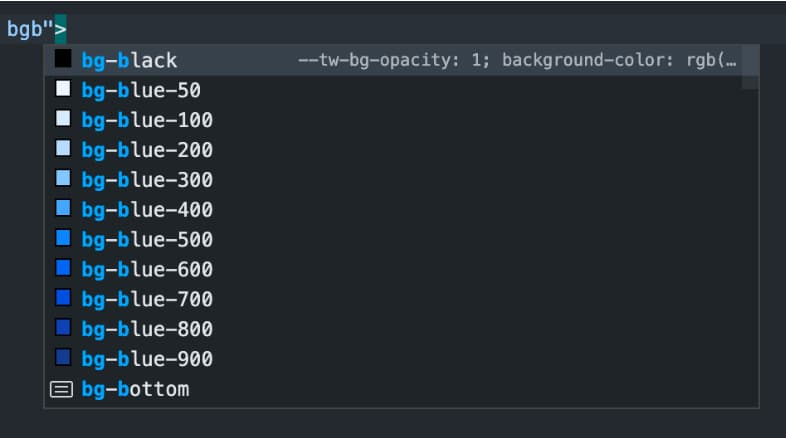
Task: Click the blue-900 color swatch
Action: 63,358
